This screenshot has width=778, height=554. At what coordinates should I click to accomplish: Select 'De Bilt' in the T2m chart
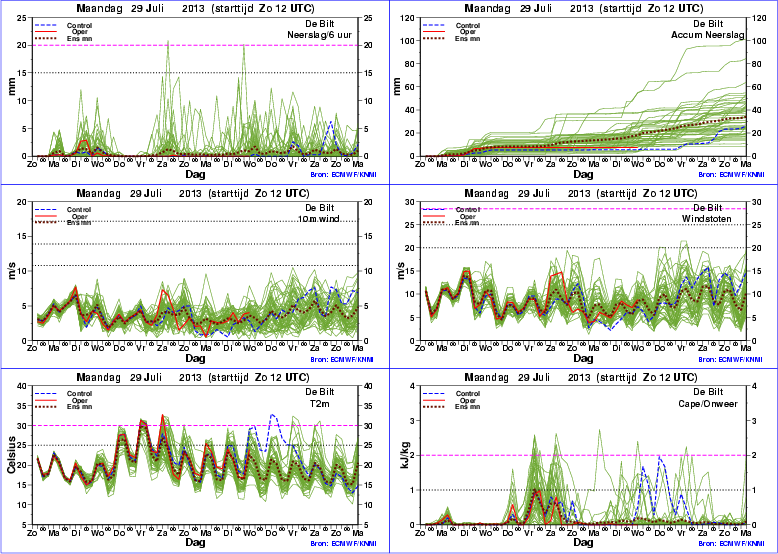tap(320, 392)
